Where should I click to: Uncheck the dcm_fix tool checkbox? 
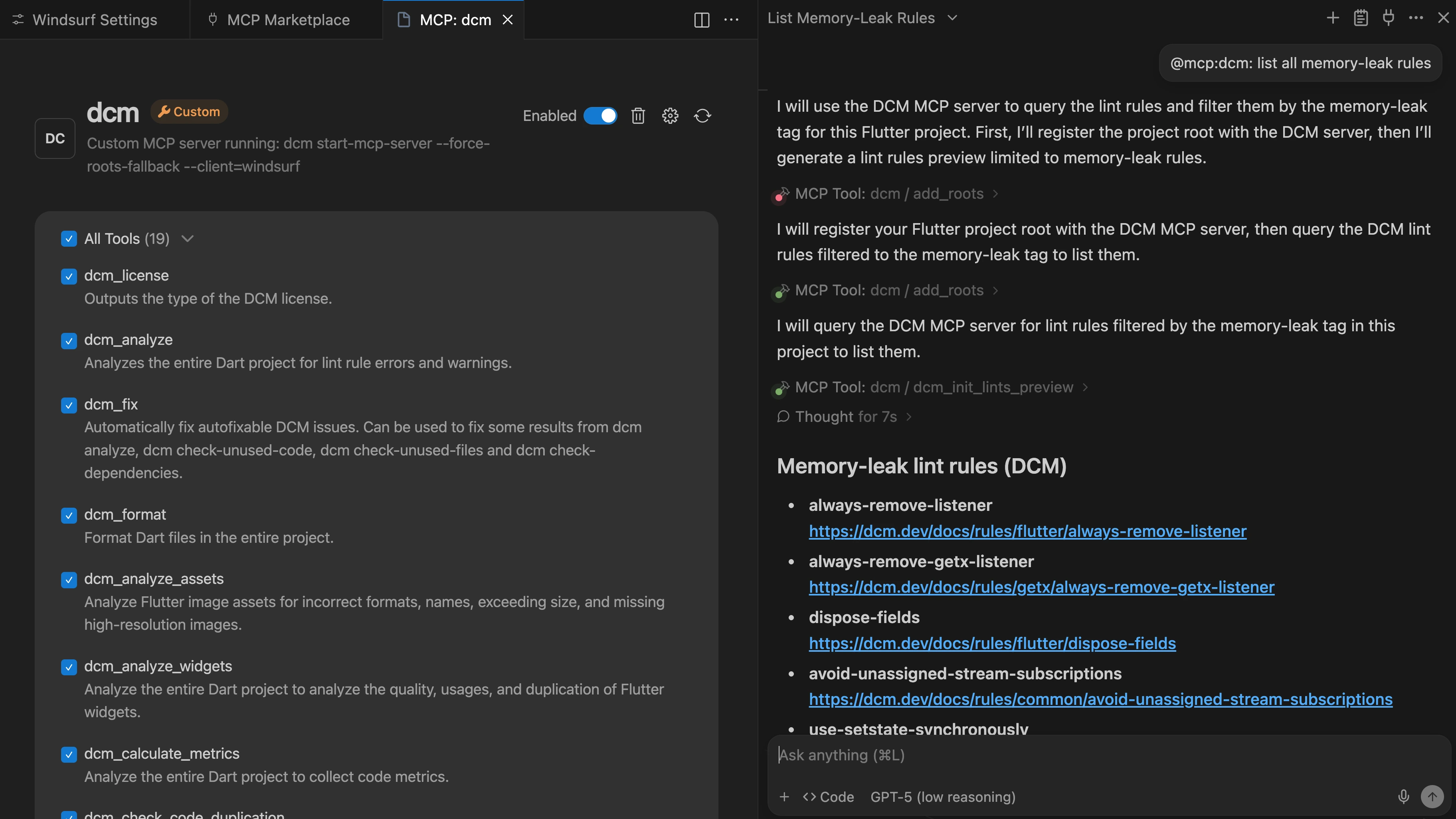(x=69, y=405)
